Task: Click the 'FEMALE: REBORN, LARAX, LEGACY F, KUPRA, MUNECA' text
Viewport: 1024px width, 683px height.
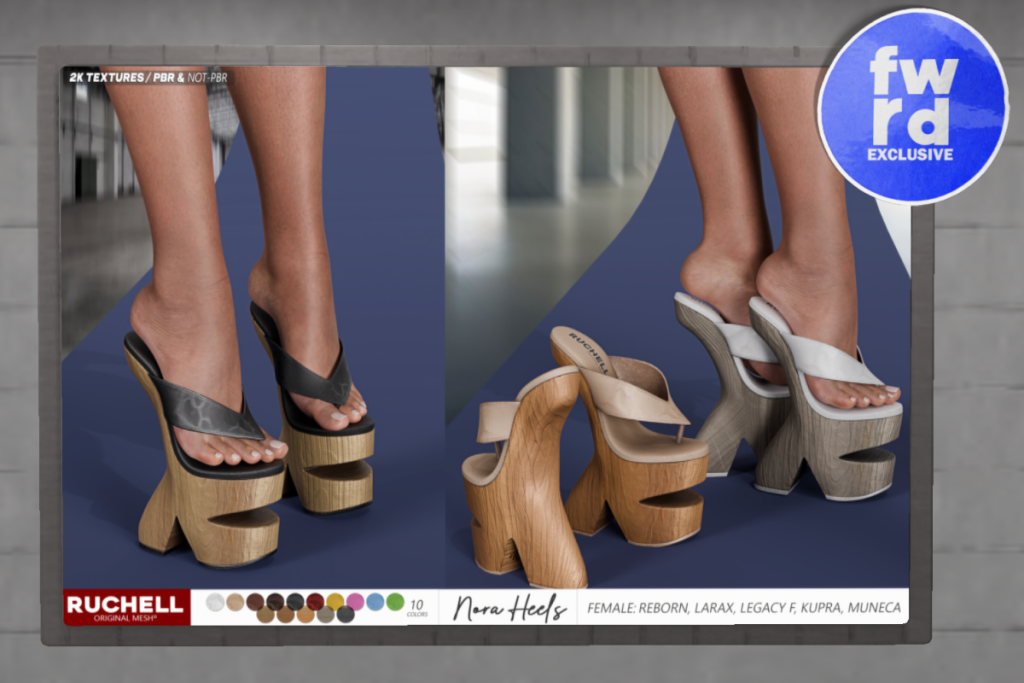Action: click(x=744, y=608)
